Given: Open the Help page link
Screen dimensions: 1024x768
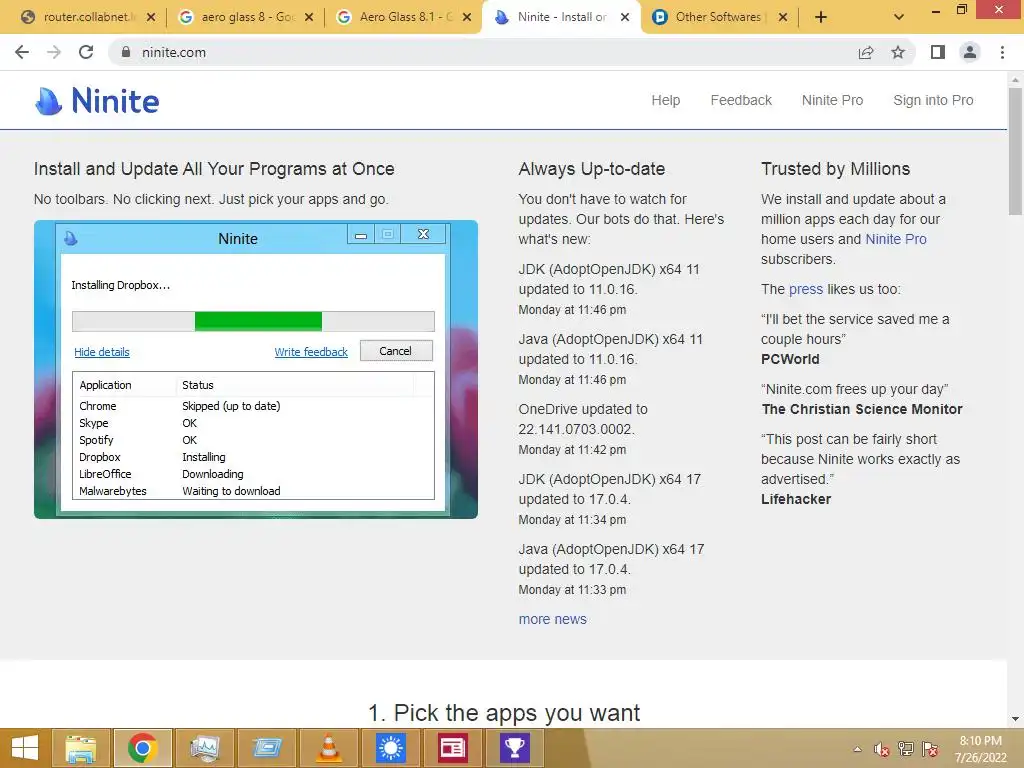Looking at the screenshot, I should tap(665, 101).
